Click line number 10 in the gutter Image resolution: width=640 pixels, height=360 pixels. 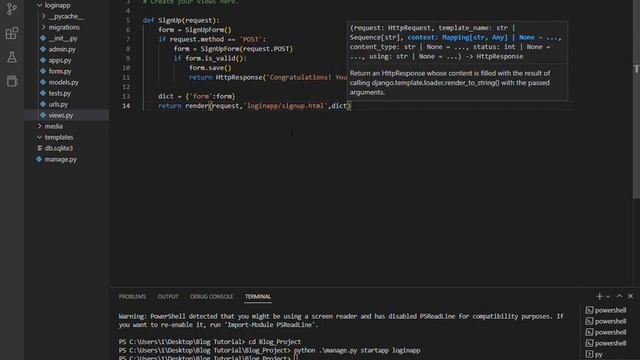click(x=126, y=68)
